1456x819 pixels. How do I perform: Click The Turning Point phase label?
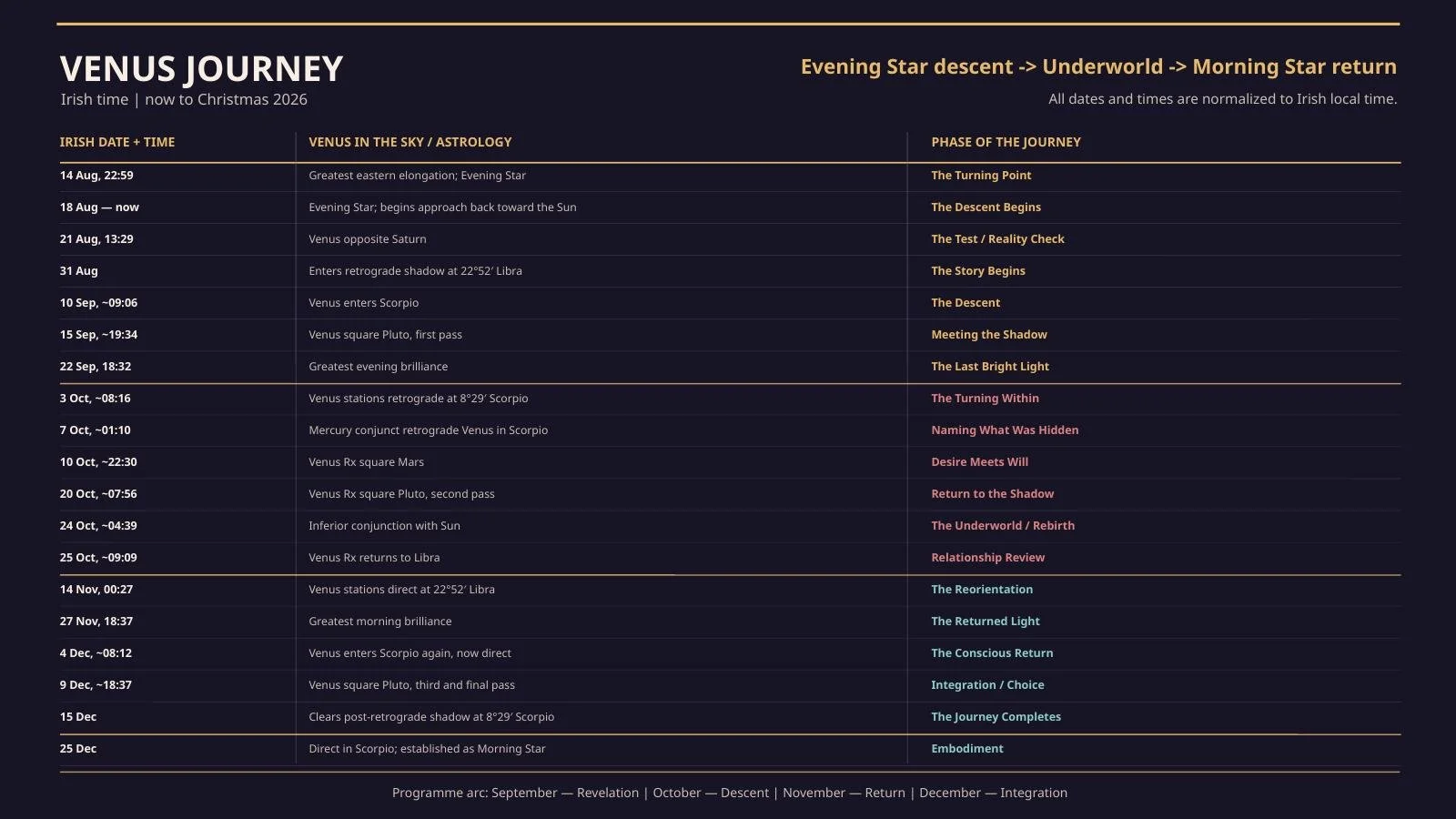tap(981, 176)
